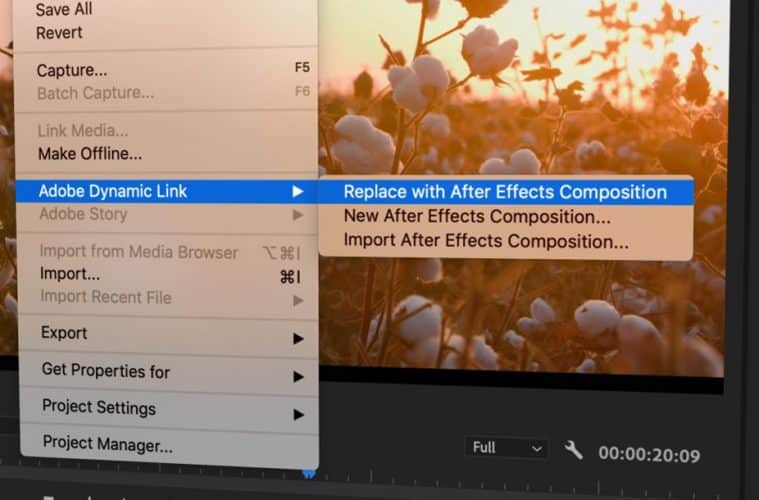
Task: Select the Revert menu entry
Action: 59,32
